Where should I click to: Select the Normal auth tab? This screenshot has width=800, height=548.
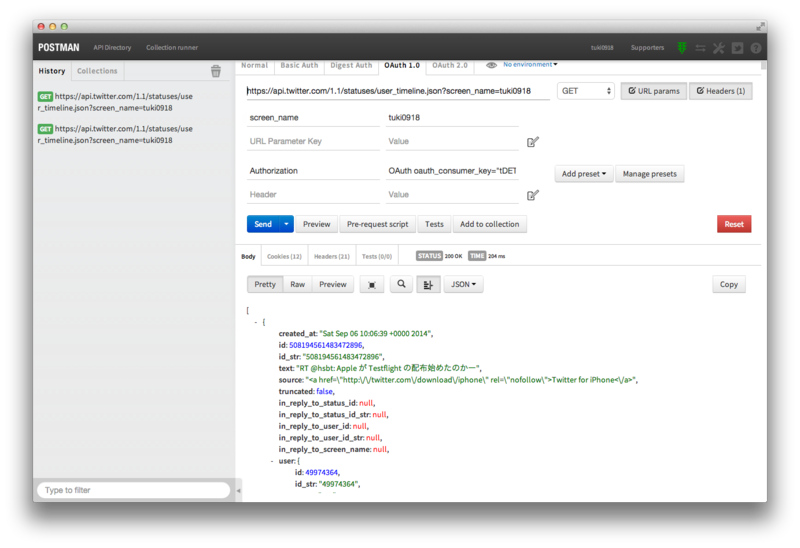(x=254, y=65)
